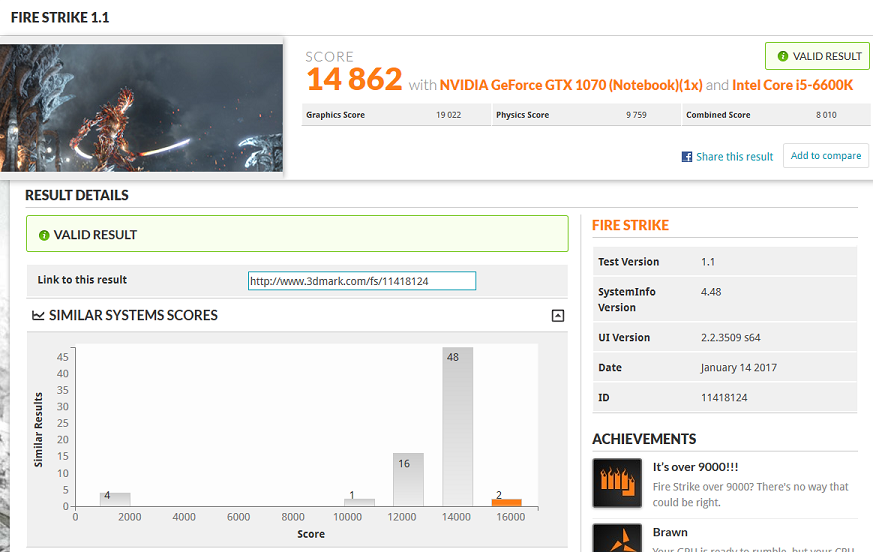Click the overall score 14 862
Viewport: 873px width, 552px height.
pyautogui.click(x=354, y=79)
